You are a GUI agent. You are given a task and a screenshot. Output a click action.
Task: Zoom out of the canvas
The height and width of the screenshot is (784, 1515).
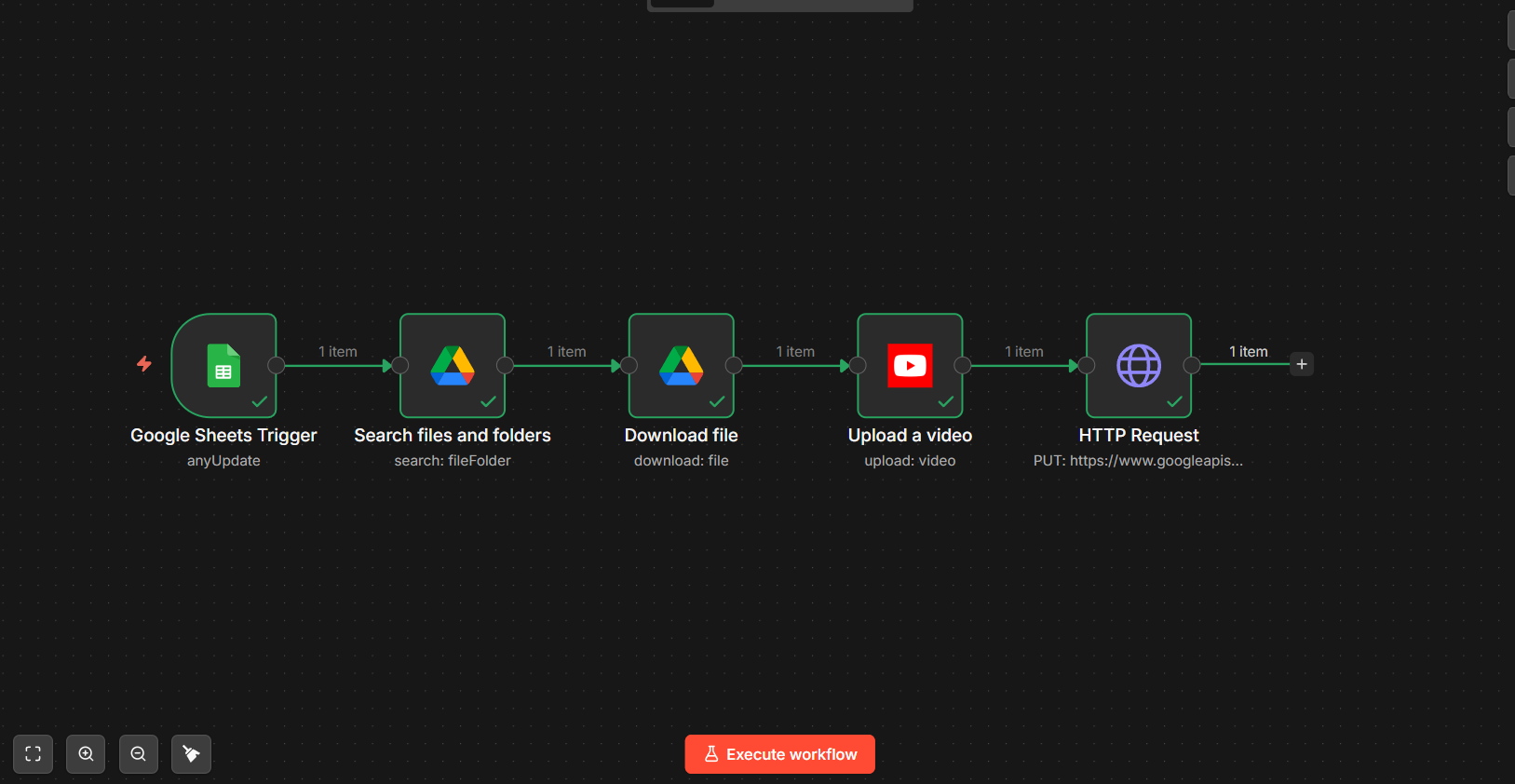(139, 754)
